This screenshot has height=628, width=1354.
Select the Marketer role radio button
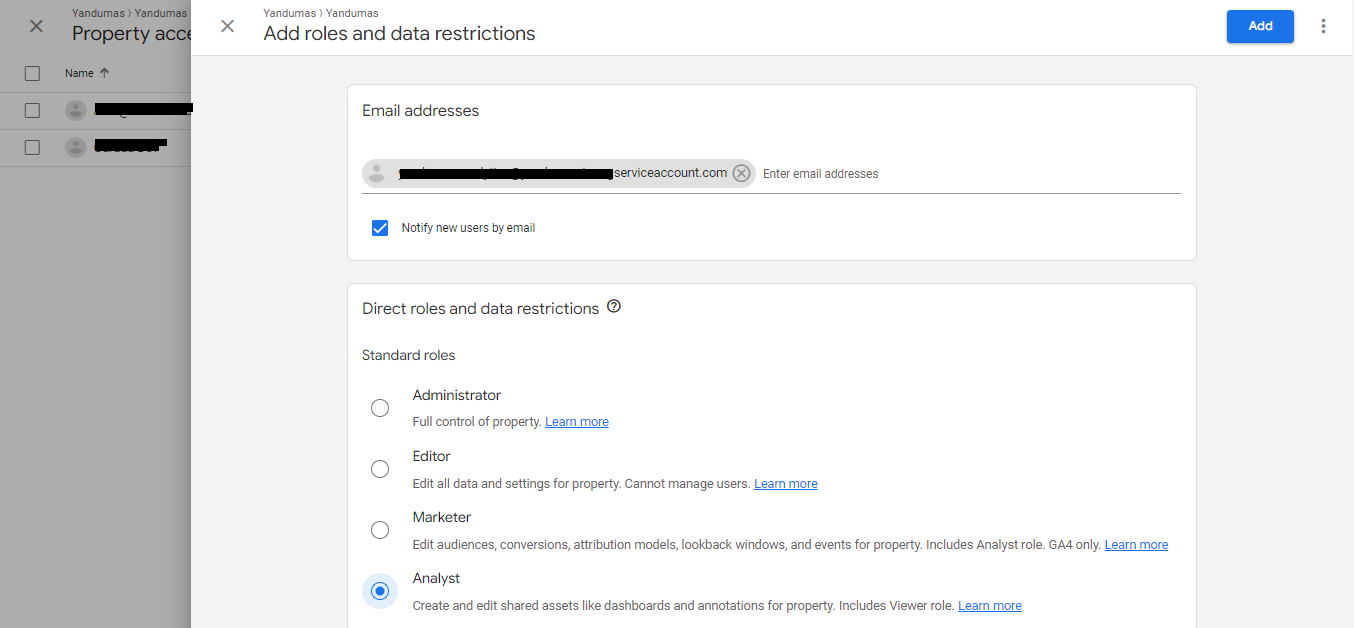tap(380, 530)
